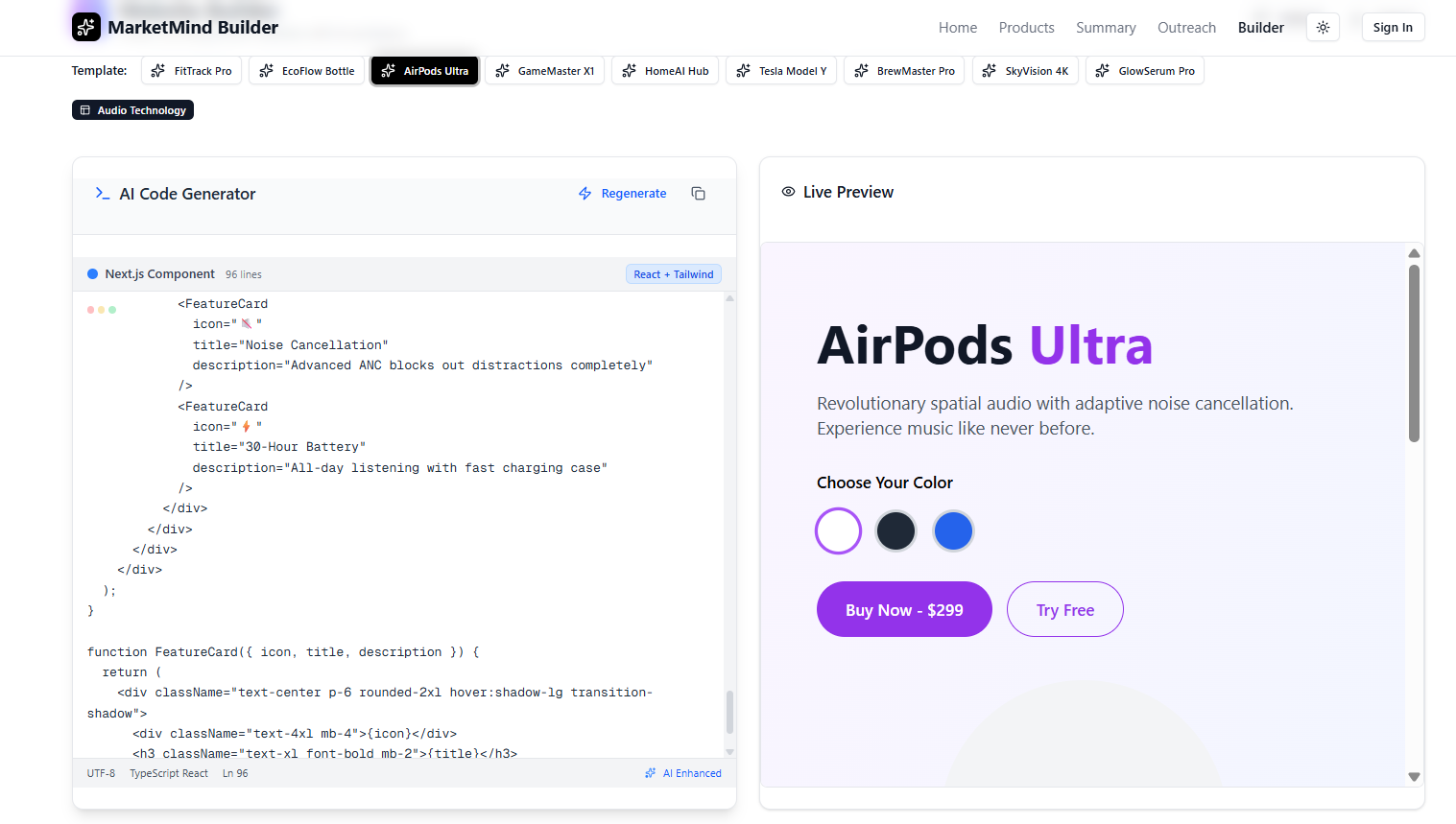Click the Buy Now - $299 button

tap(904, 609)
